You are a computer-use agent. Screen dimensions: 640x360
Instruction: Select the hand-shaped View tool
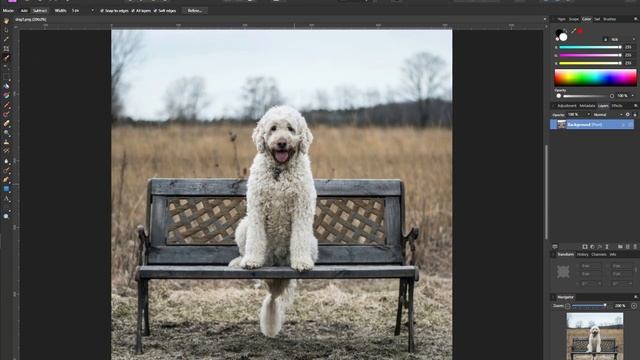pyautogui.click(x=6, y=21)
